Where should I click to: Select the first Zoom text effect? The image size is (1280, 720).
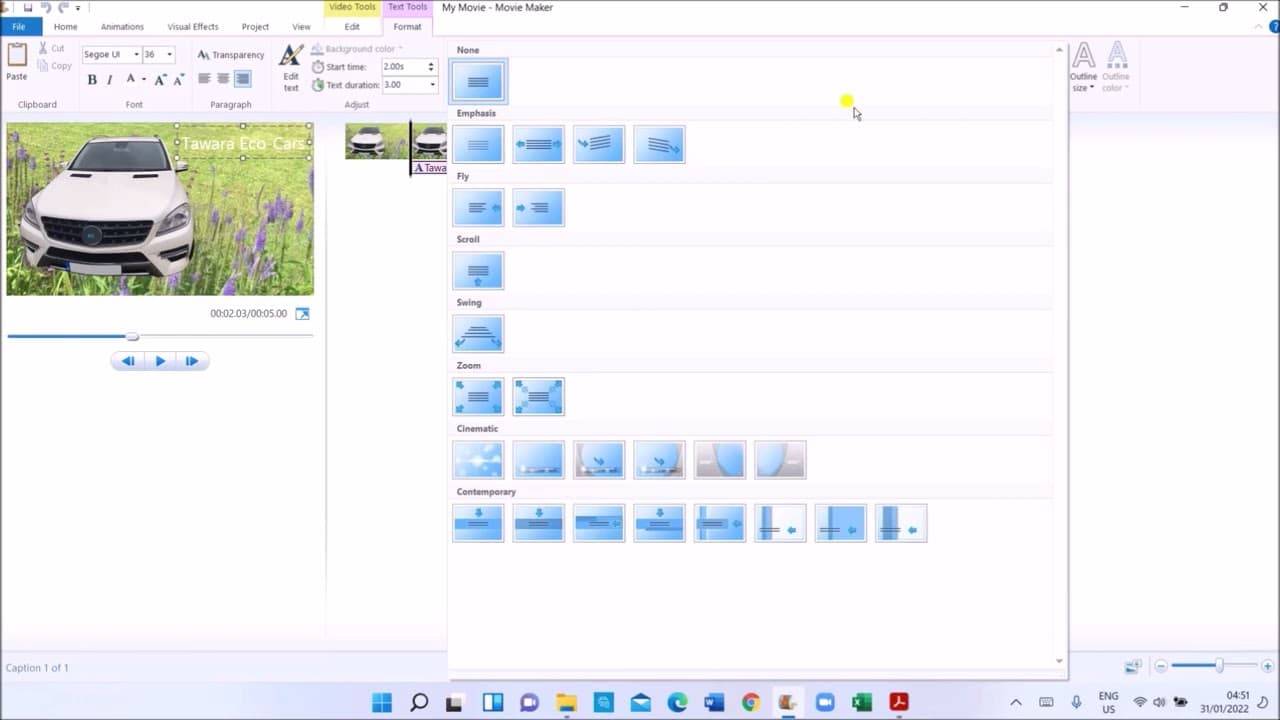pos(478,396)
